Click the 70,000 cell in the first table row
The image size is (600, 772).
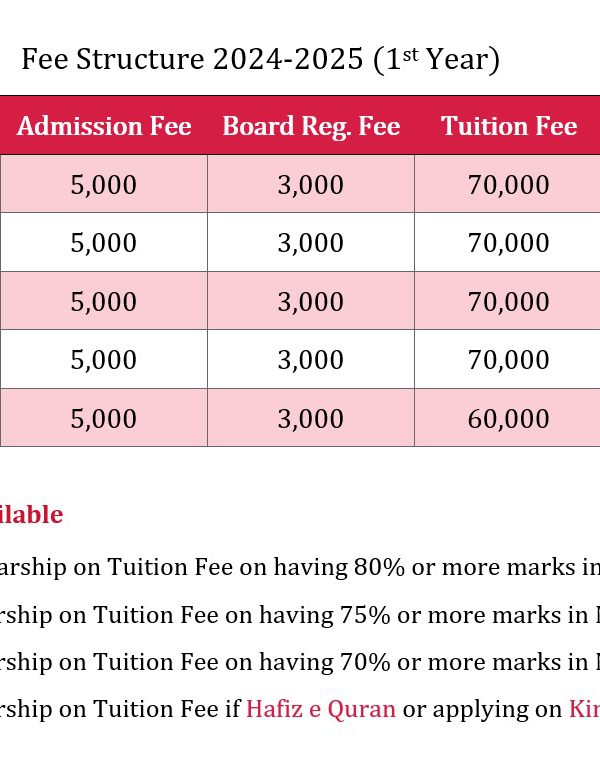(x=509, y=185)
